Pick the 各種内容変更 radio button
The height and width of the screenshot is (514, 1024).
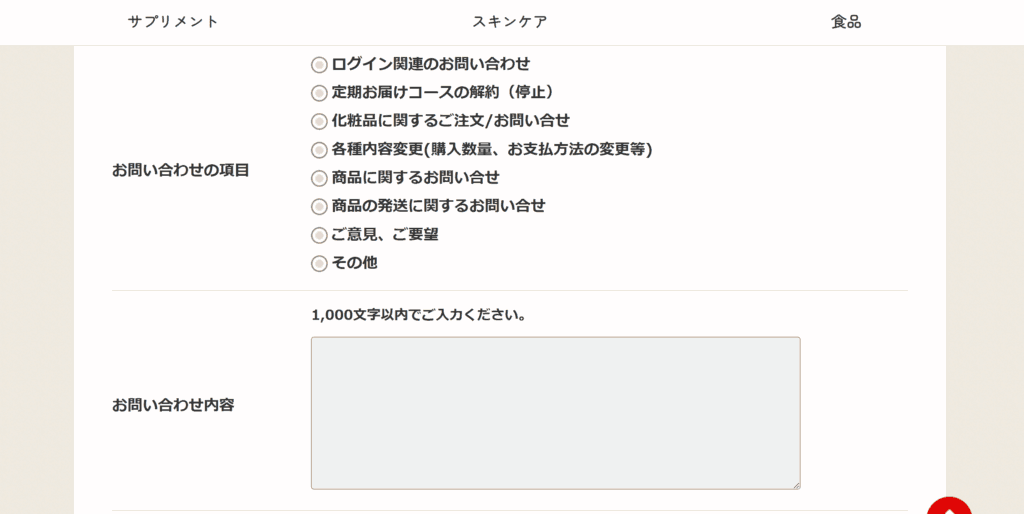319,150
